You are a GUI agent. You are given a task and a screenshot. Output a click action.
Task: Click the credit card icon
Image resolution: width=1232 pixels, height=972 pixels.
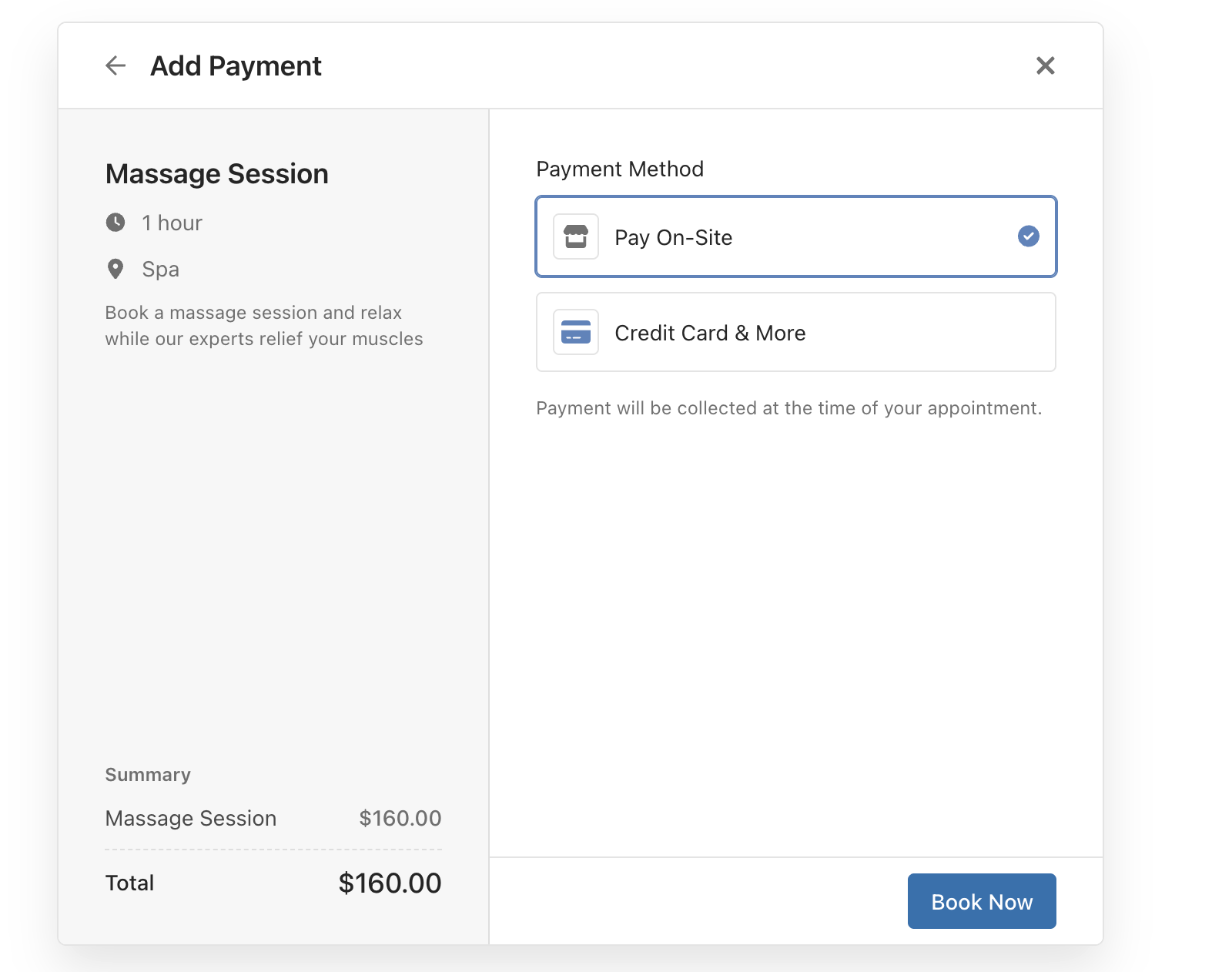576,332
